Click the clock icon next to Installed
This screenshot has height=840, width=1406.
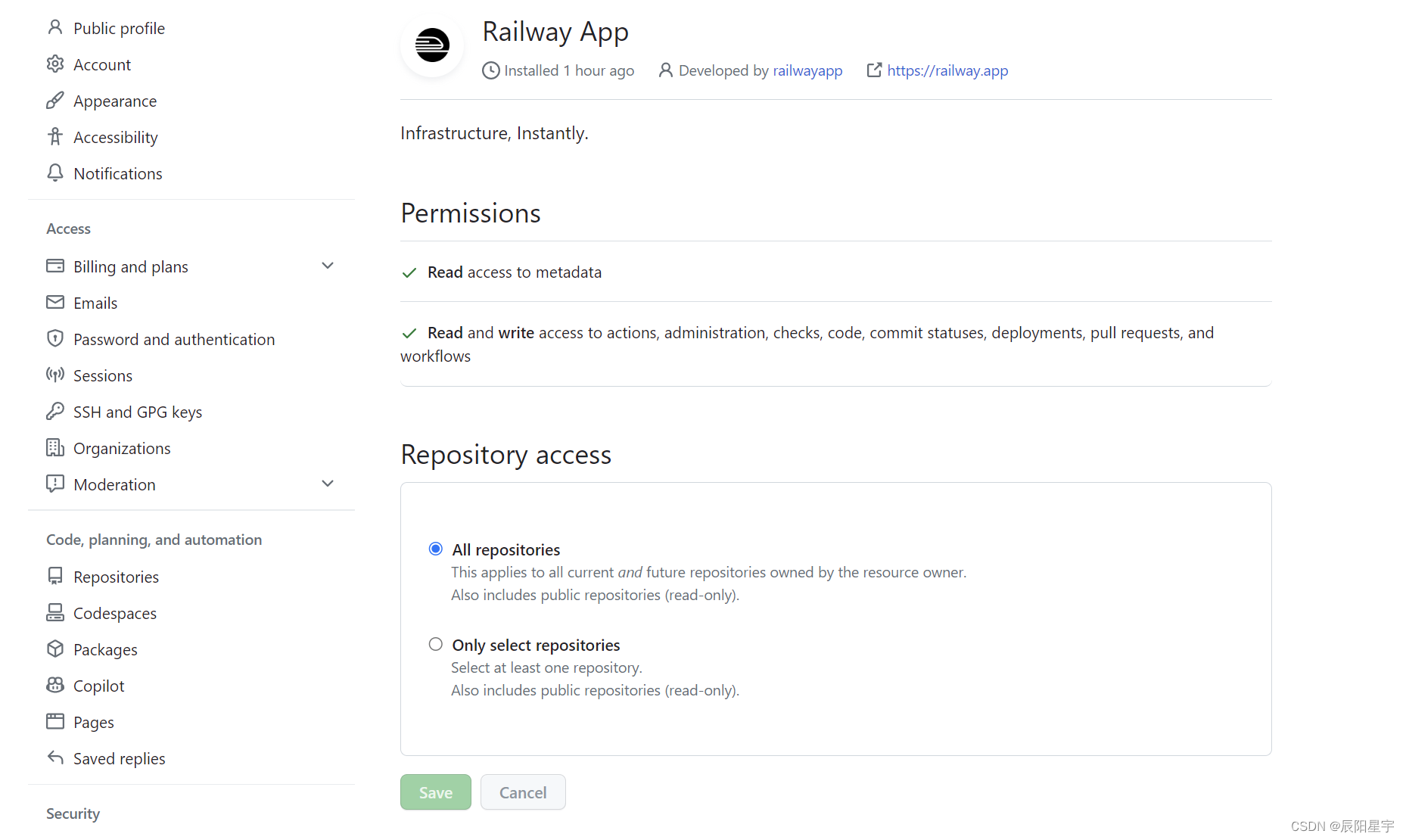(x=491, y=70)
